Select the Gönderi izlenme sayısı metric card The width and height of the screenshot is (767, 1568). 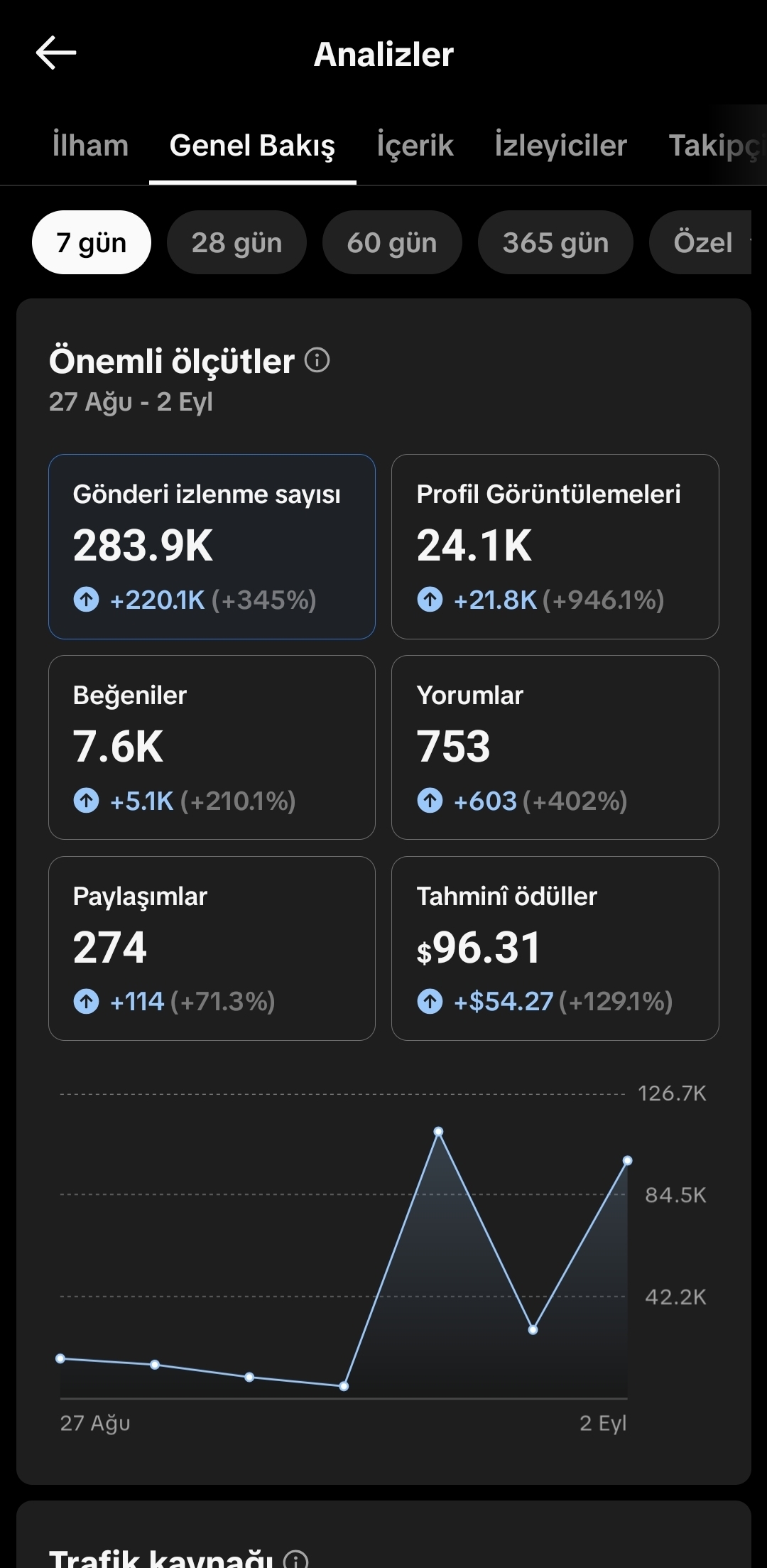(x=212, y=546)
